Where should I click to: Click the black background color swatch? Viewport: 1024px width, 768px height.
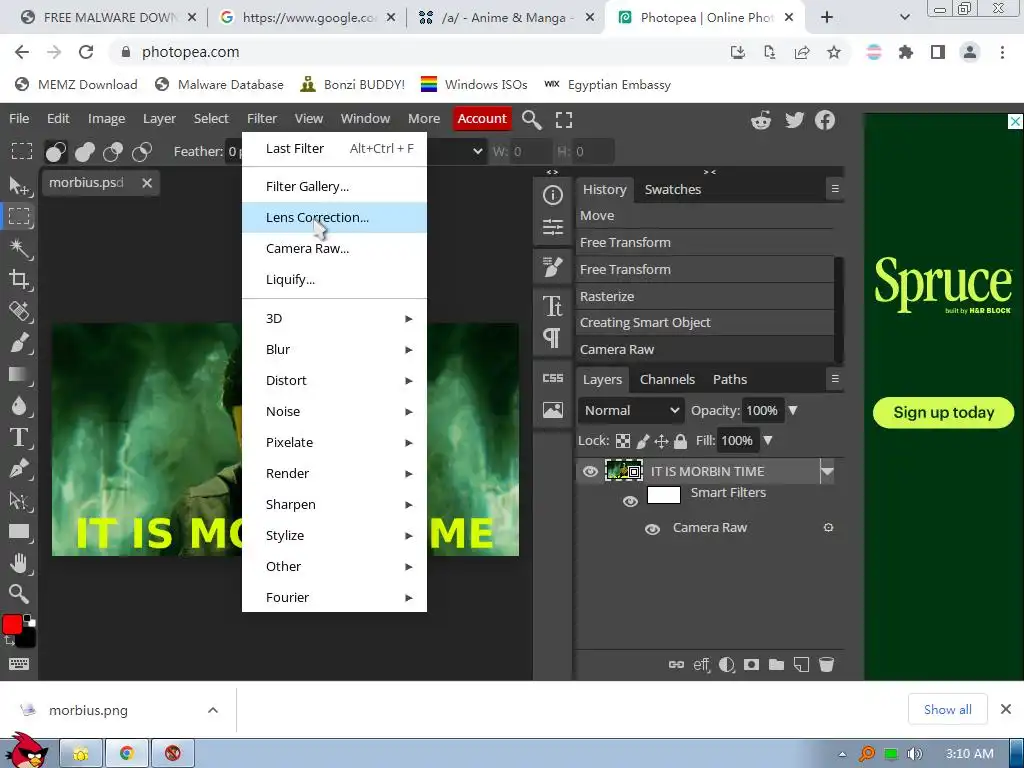[27, 638]
